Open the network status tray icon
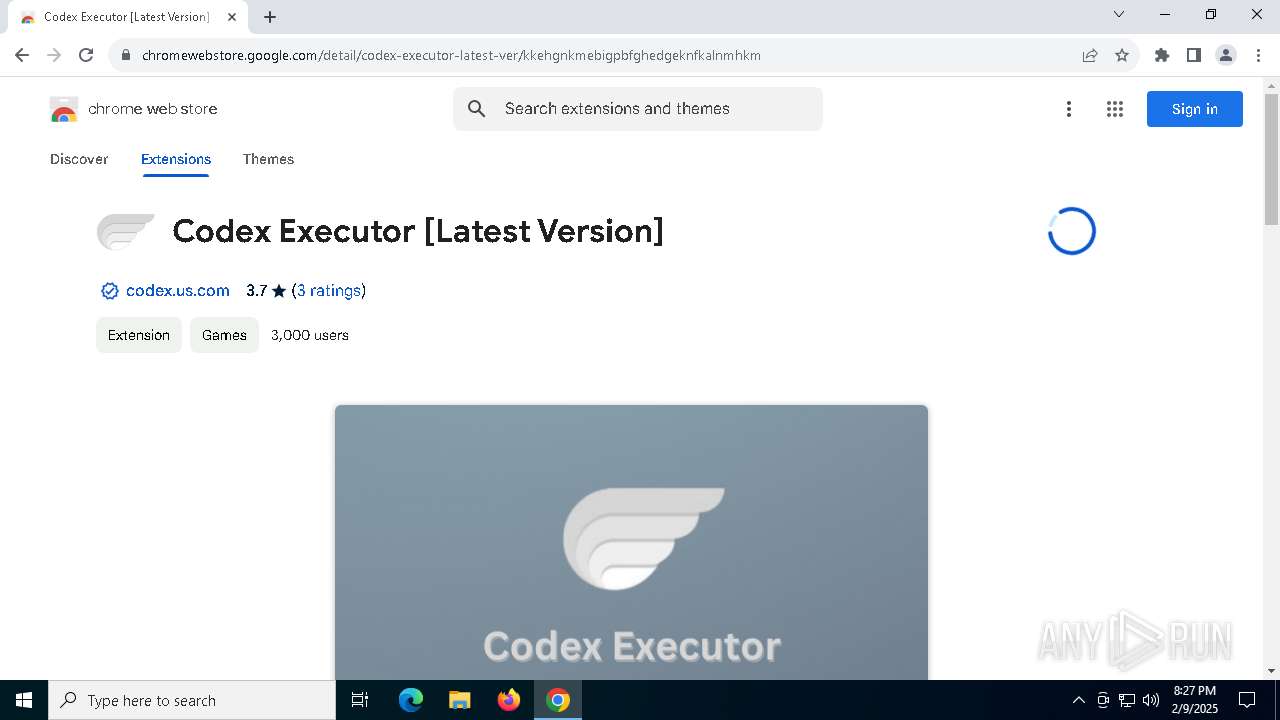Screen dimensions: 1280x720 click(1127, 700)
